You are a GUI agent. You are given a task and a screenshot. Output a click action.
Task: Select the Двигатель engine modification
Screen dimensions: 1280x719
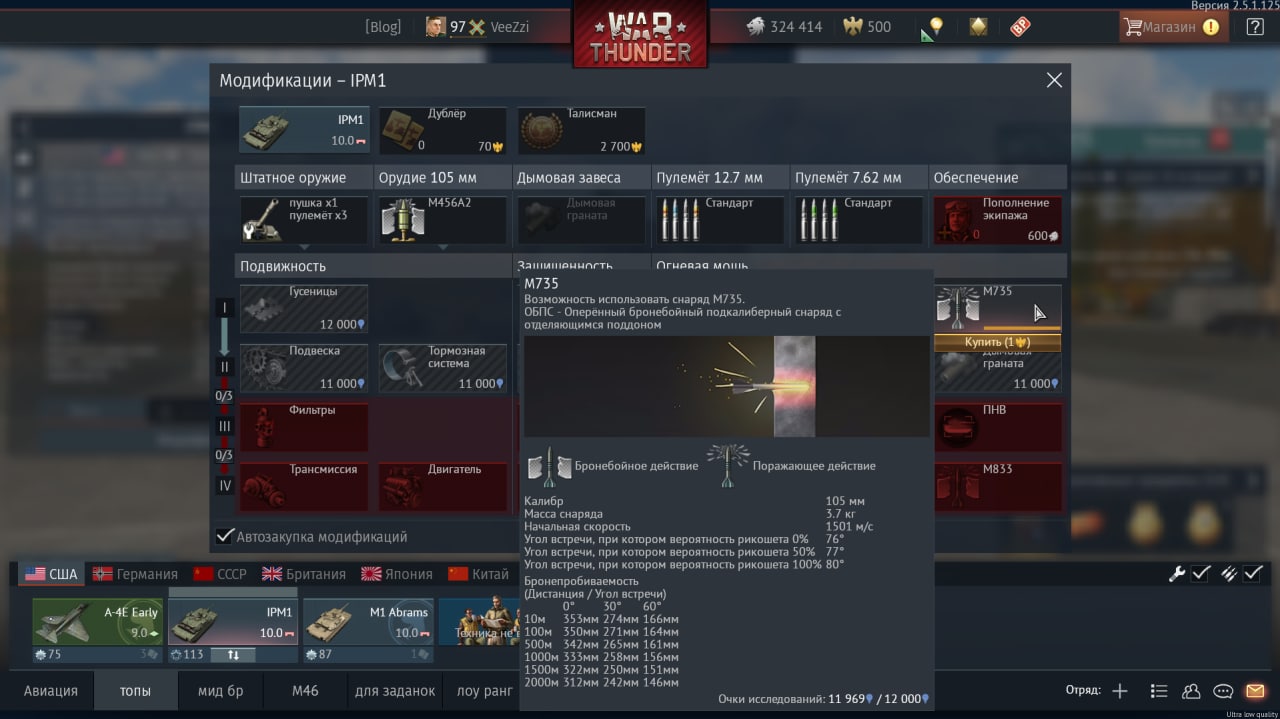pos(442,486)
